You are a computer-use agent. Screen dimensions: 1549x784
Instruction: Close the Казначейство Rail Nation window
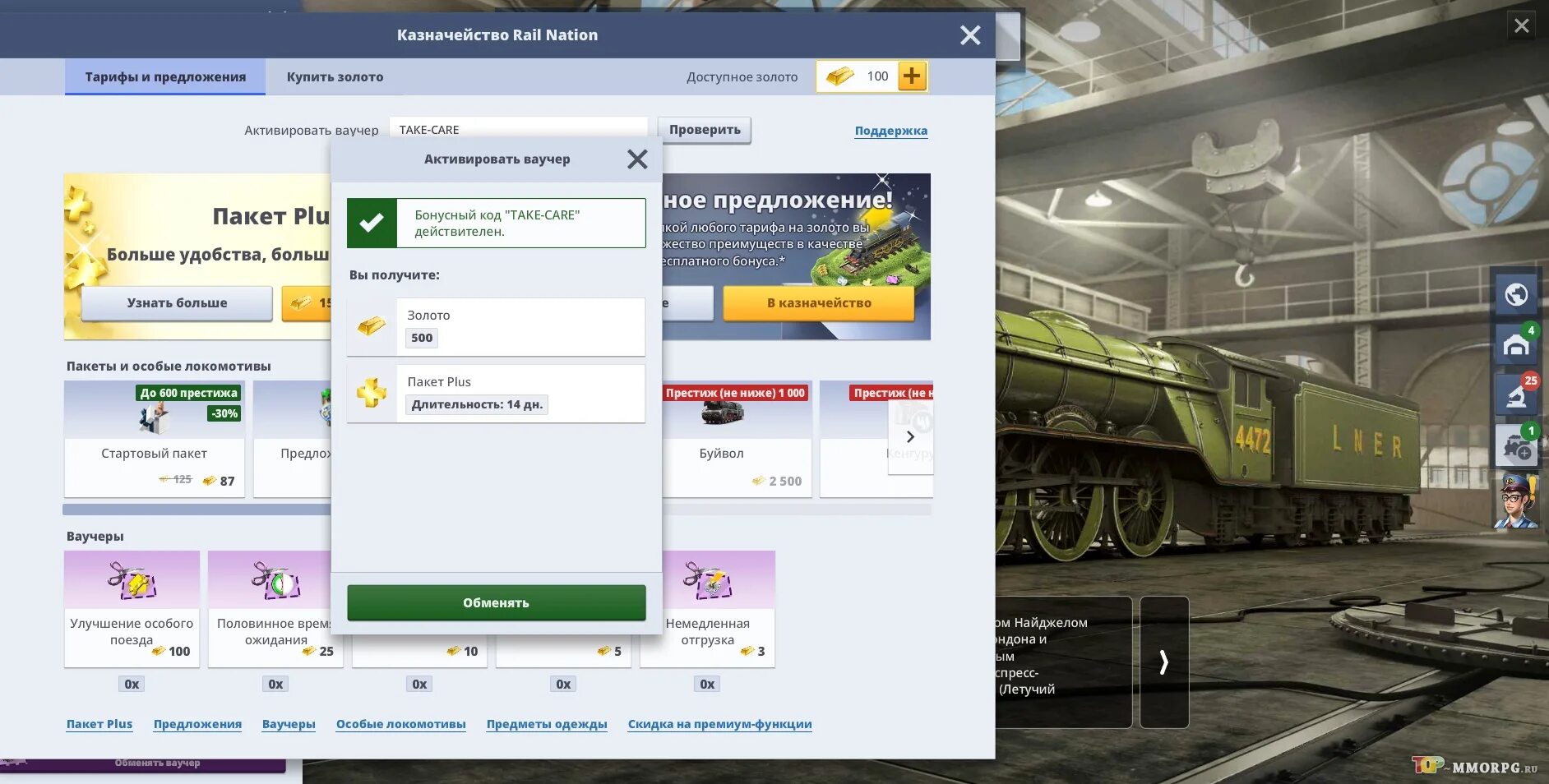pyautogui.click(x=970, y=35)
